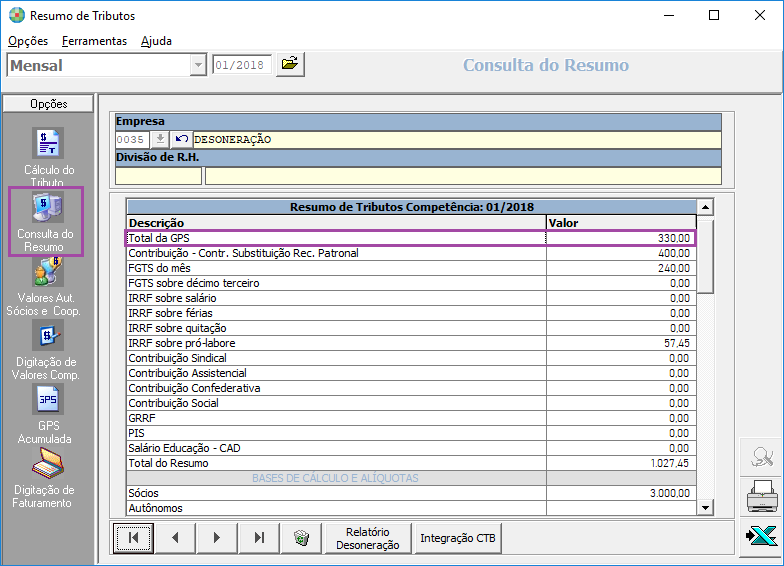Click the Opções sidebar header button
Image resolution: width=784 pixels, height=566 pixels.
tap(48, 104)
